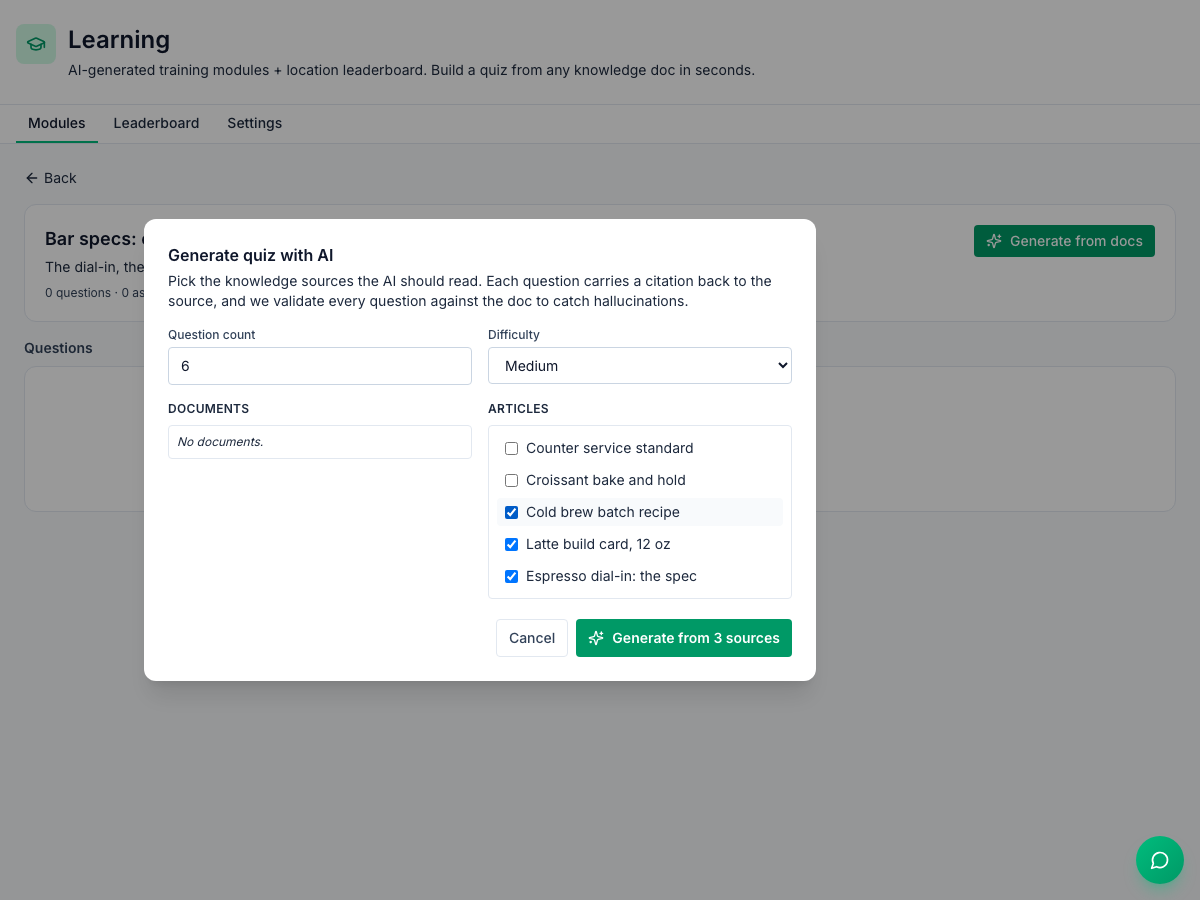Cancel the Generate quiz dialog
This screenshot has width=1200, height=900.
[x=532, y=638]
